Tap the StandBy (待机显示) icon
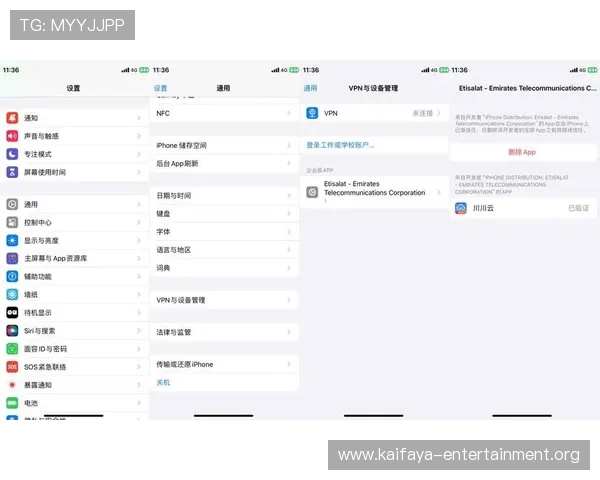Image resolution: width=600 pixels, height=480 pixels. pyautogui.click(x=12, y=312)
